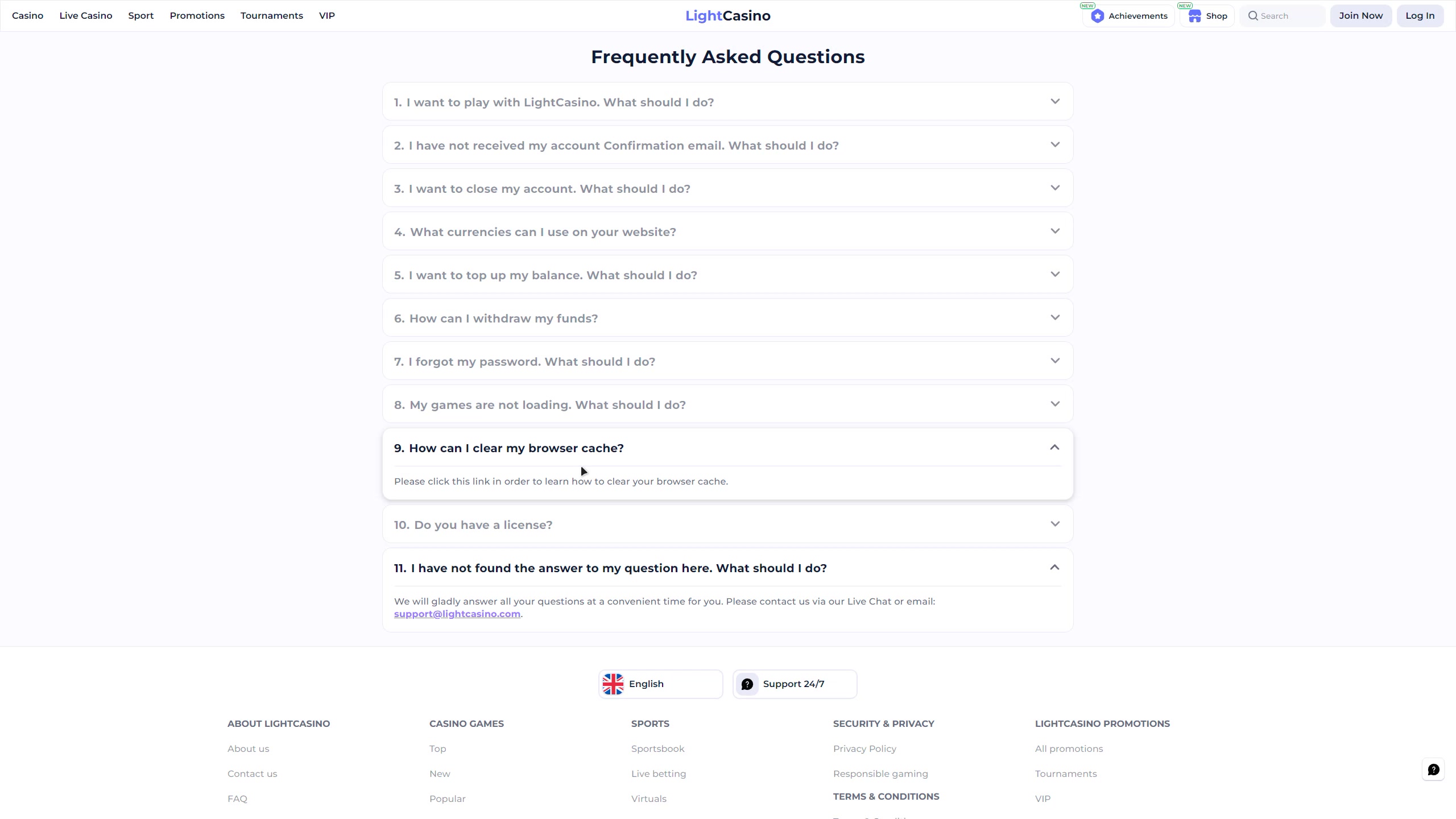This screenshot has width=1456, height=819.
Task: Click the search magnifier icon
Action: point(1252,16)
